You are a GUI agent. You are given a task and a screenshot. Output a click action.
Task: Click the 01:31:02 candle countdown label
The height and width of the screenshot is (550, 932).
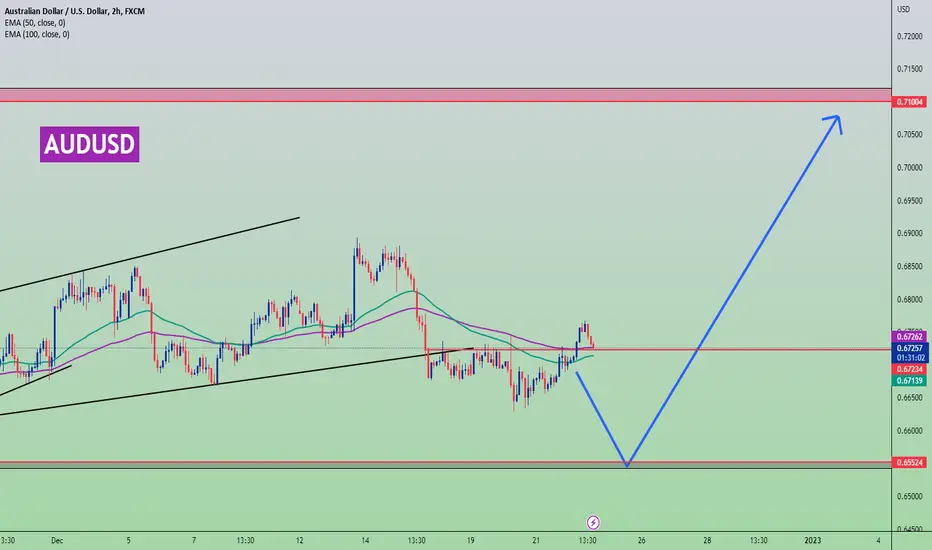[x=909, y=358]
